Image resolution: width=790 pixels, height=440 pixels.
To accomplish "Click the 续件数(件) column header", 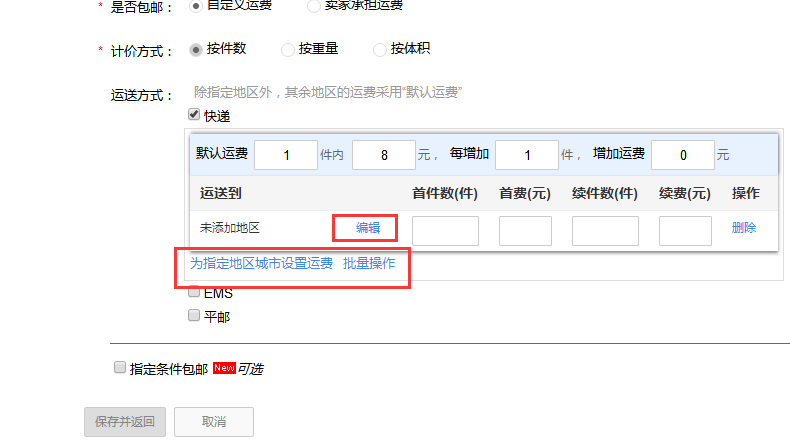I will tap(605, 193).
